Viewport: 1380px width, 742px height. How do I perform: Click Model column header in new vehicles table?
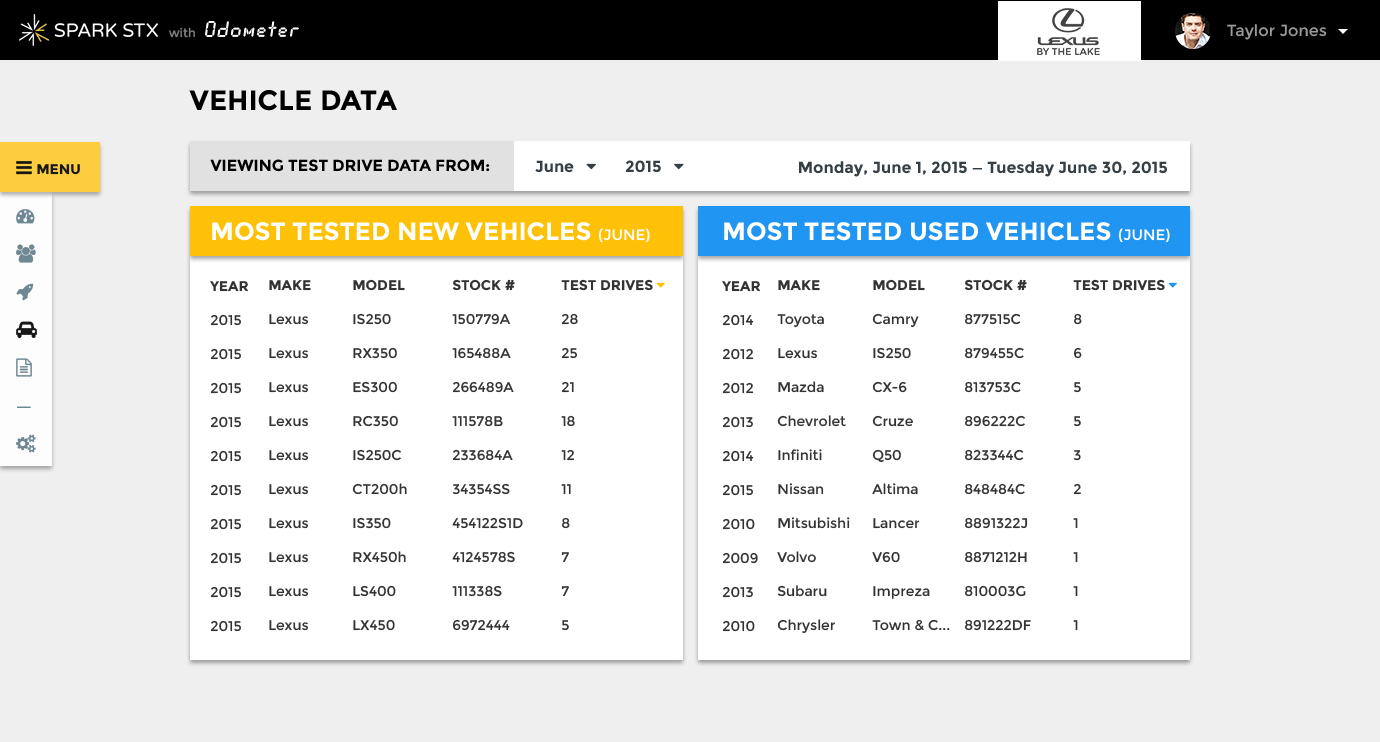[x=379, y=285]
